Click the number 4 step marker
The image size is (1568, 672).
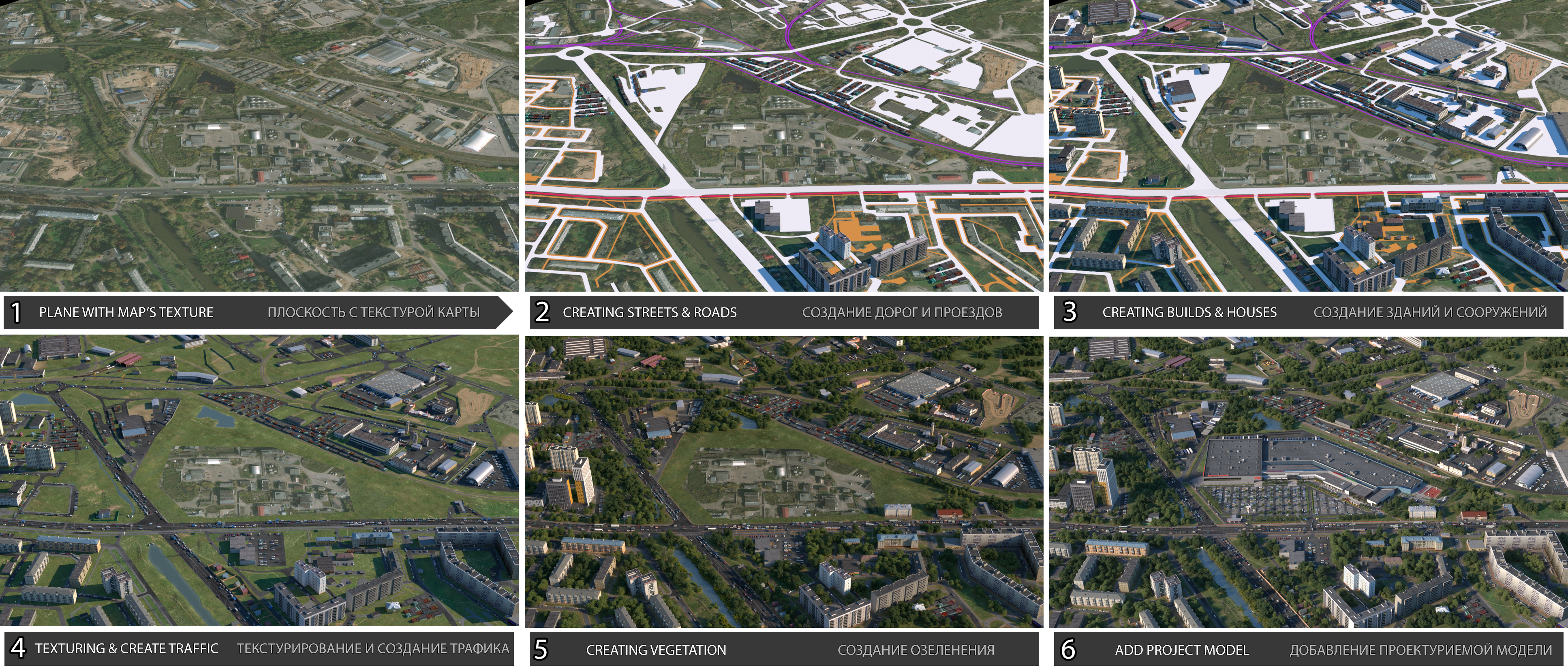click(18, 649)
